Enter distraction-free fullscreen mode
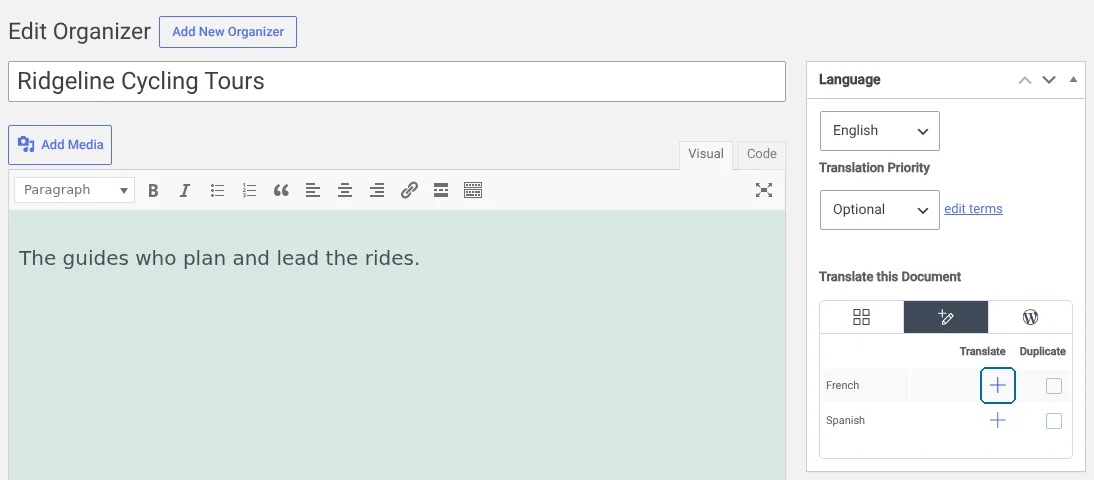The image size is (1094, 480). pyautogui.click(x=764, y=190)
